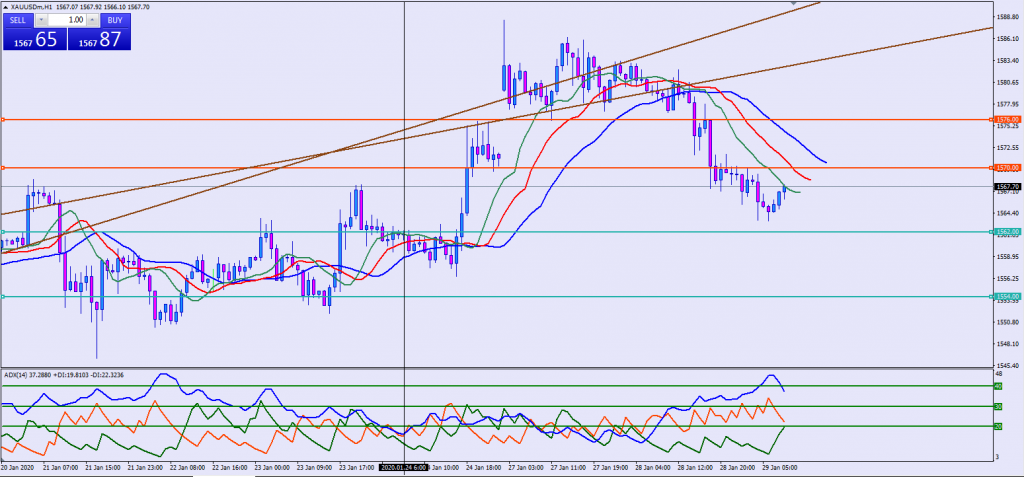Click the current price 1567.70 label

1007,187
